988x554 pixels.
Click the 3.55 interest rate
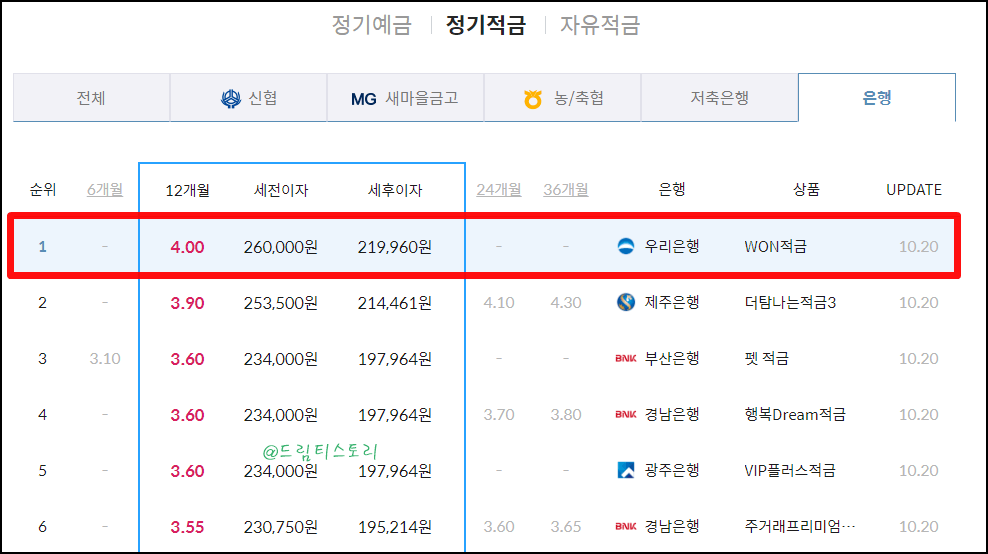[x=187, y=527]
